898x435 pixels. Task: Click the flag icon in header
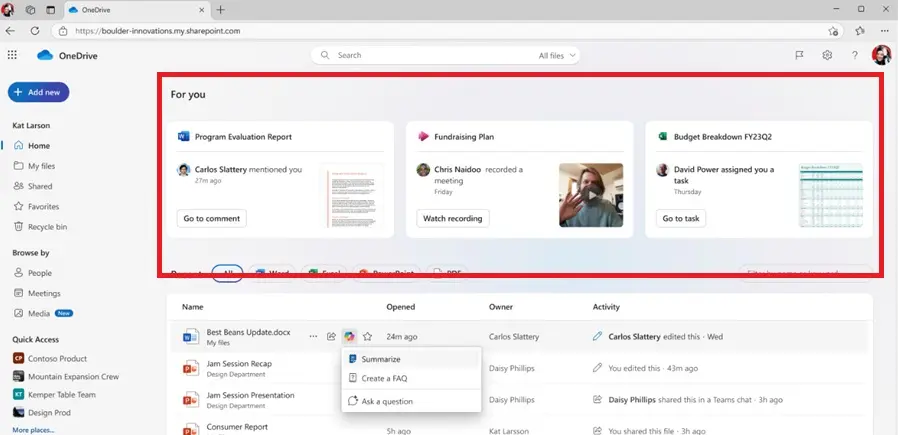tap(799, 55)
